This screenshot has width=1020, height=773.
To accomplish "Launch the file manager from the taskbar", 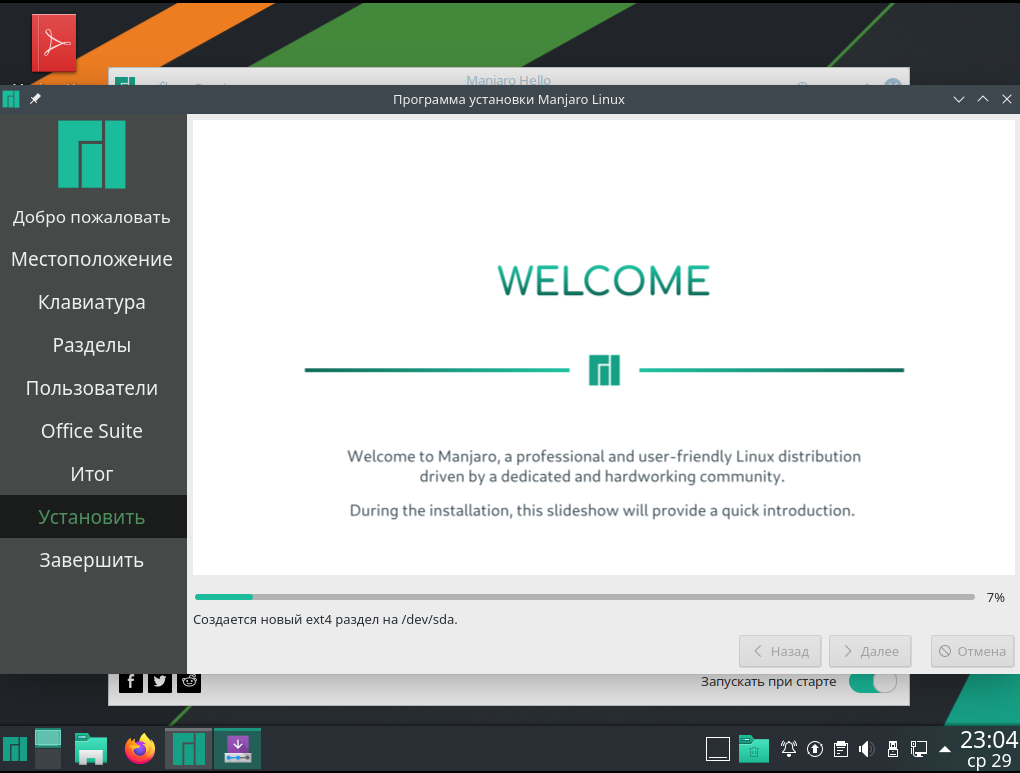I will coord(90,749).
